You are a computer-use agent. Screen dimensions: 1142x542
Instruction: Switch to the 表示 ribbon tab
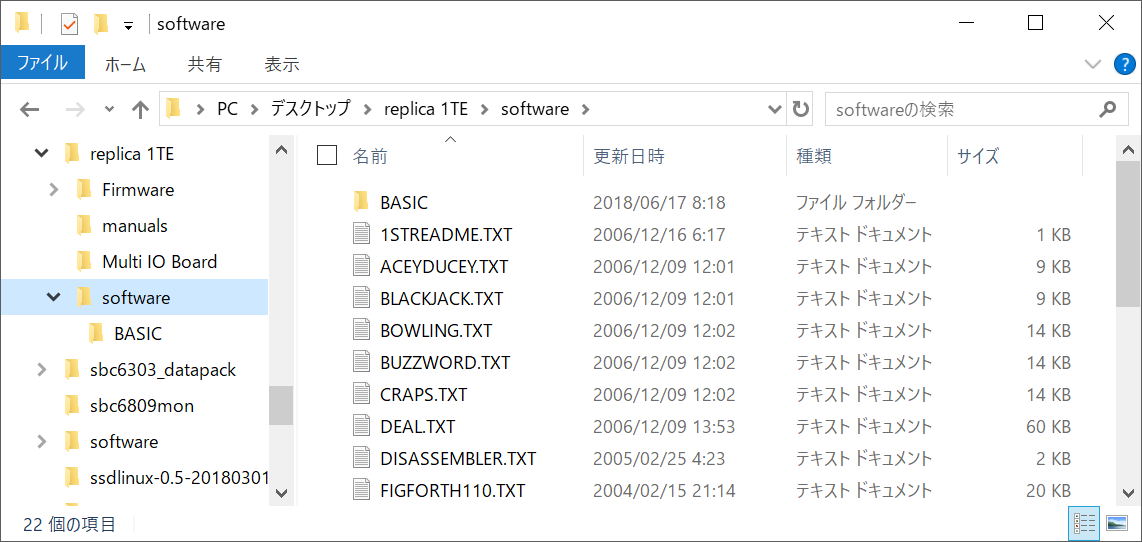pyautogui.click(x=282, y=64)
